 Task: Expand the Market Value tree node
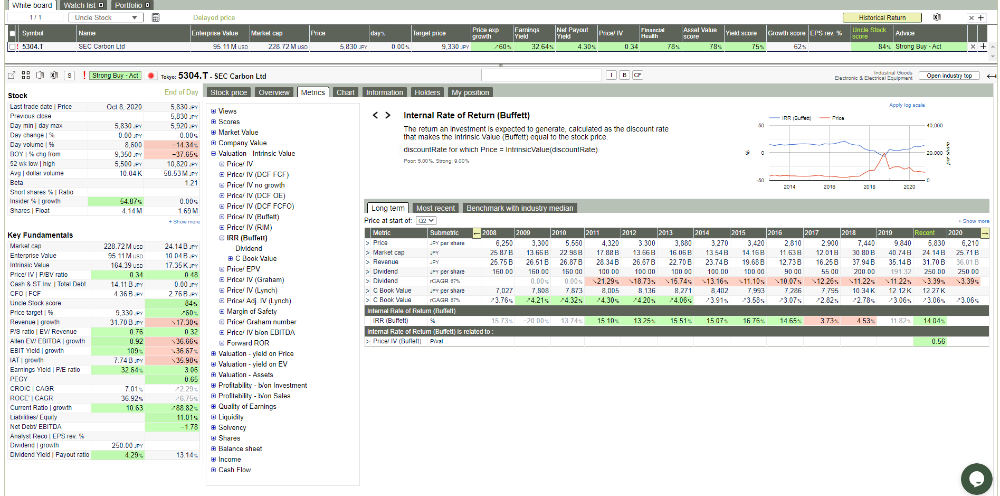click(214, 132)
